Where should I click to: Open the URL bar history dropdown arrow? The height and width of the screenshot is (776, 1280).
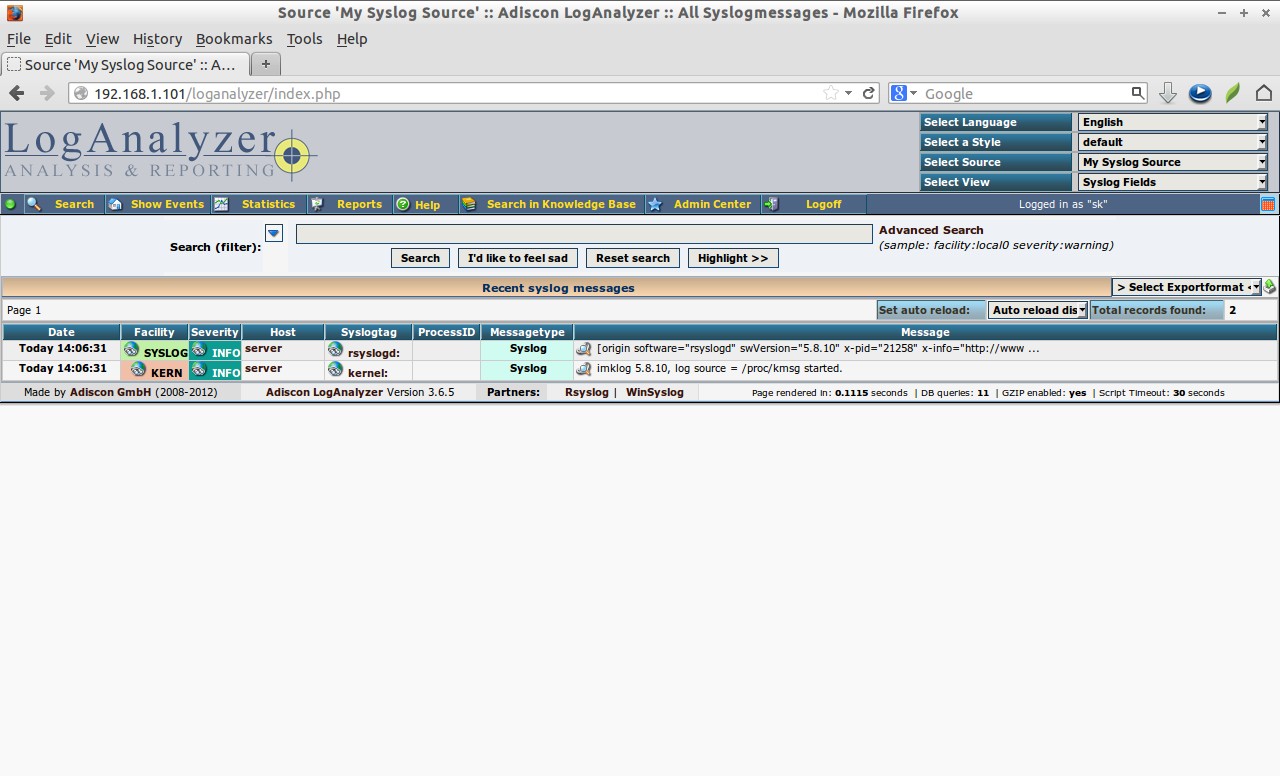(x=849, y=93)
